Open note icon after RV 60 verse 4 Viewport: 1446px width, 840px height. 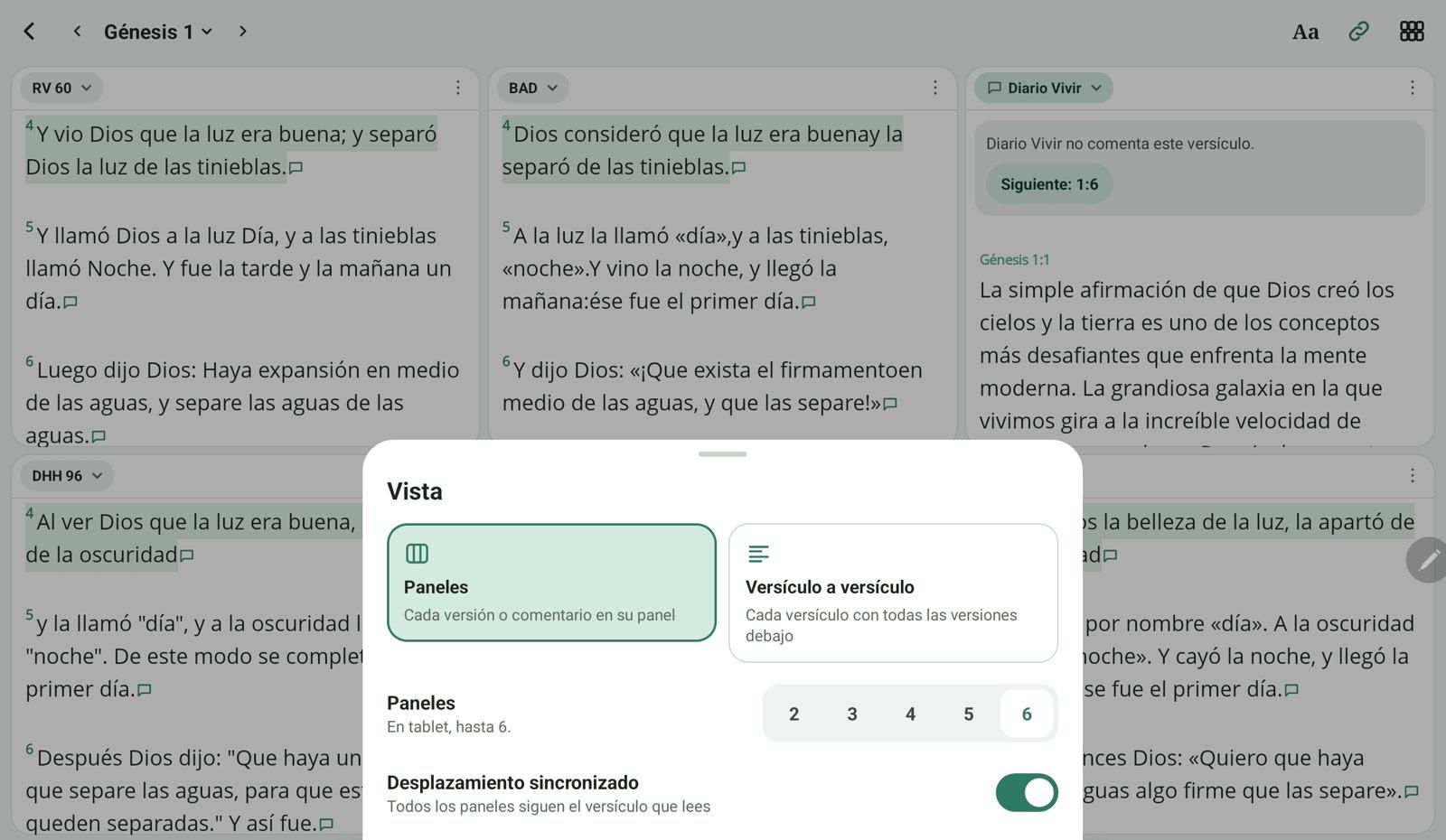[x=296, y=168]
